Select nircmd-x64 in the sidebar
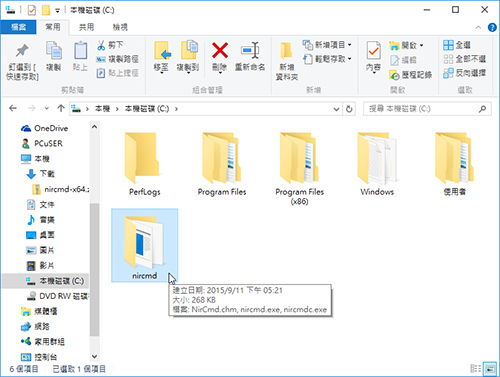Image resolution: width=500 pixels, height=377 pixels. [61, 189]
